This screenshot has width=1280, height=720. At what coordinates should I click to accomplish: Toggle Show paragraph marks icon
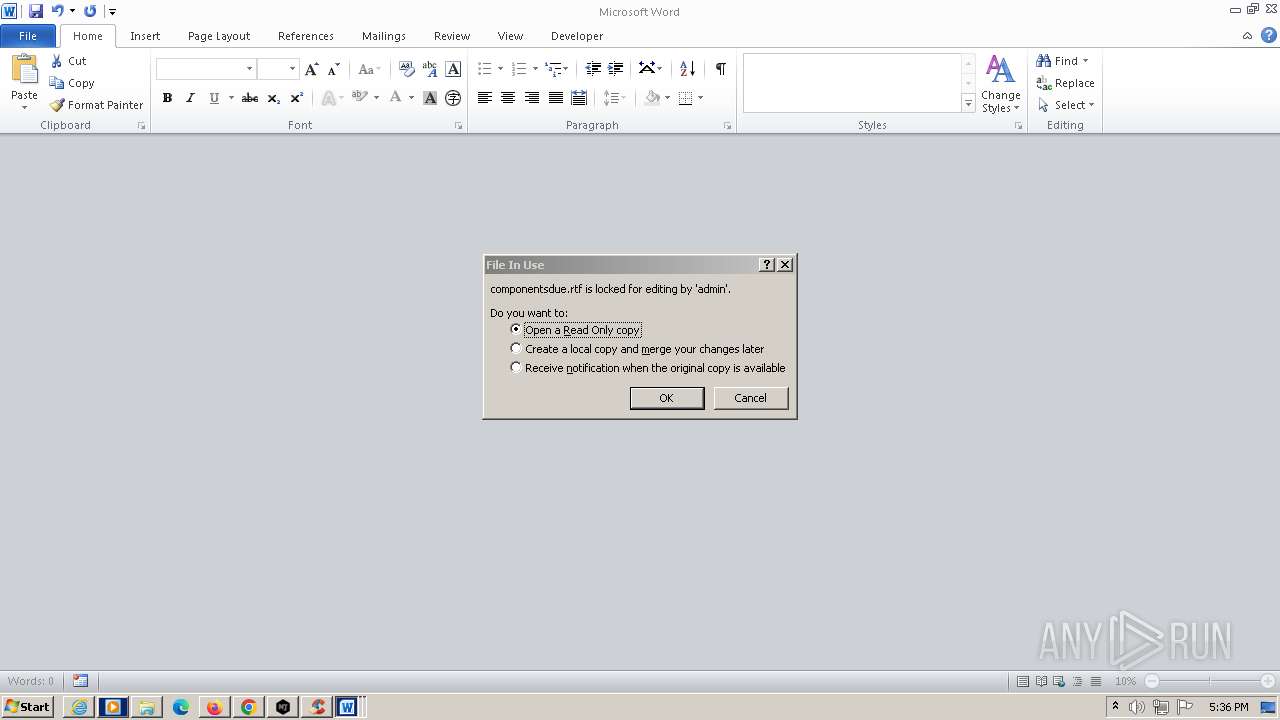coord(720,69)
